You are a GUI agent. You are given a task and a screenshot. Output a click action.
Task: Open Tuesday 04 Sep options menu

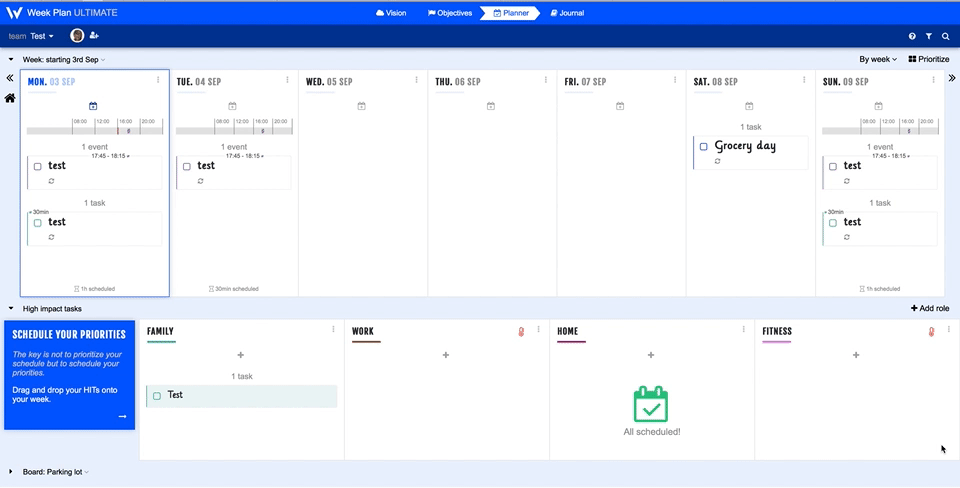pyautogui.click(x=287, y=80)
